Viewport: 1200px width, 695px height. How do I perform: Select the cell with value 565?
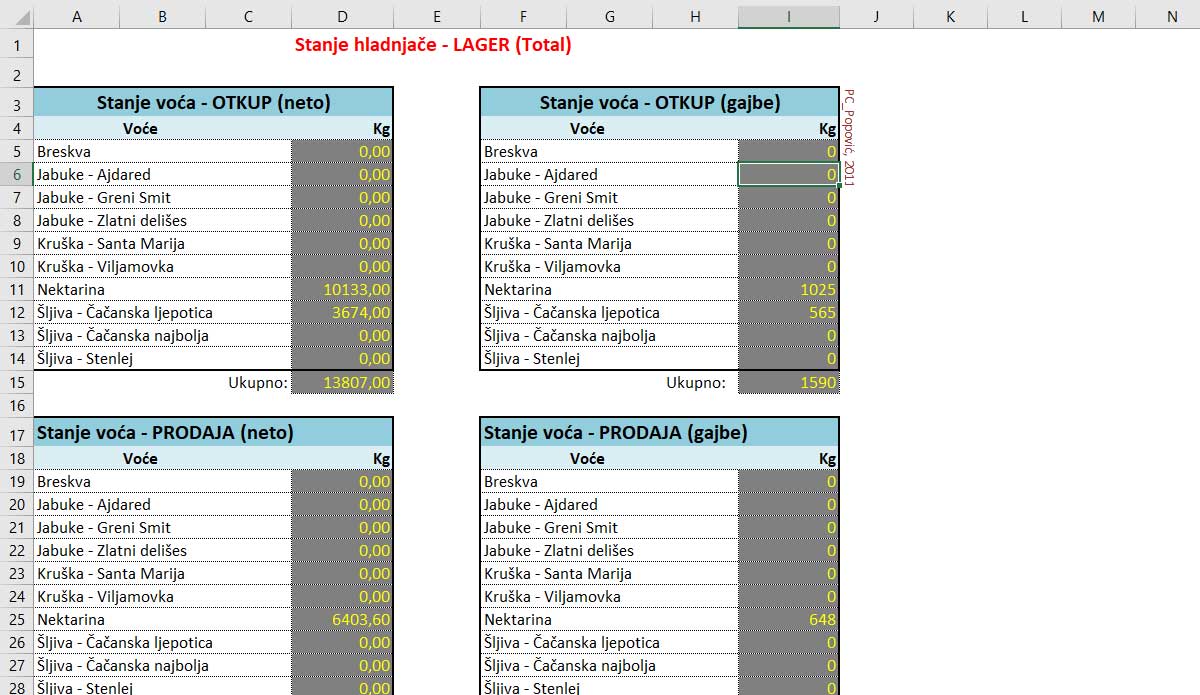pos(789,313)
